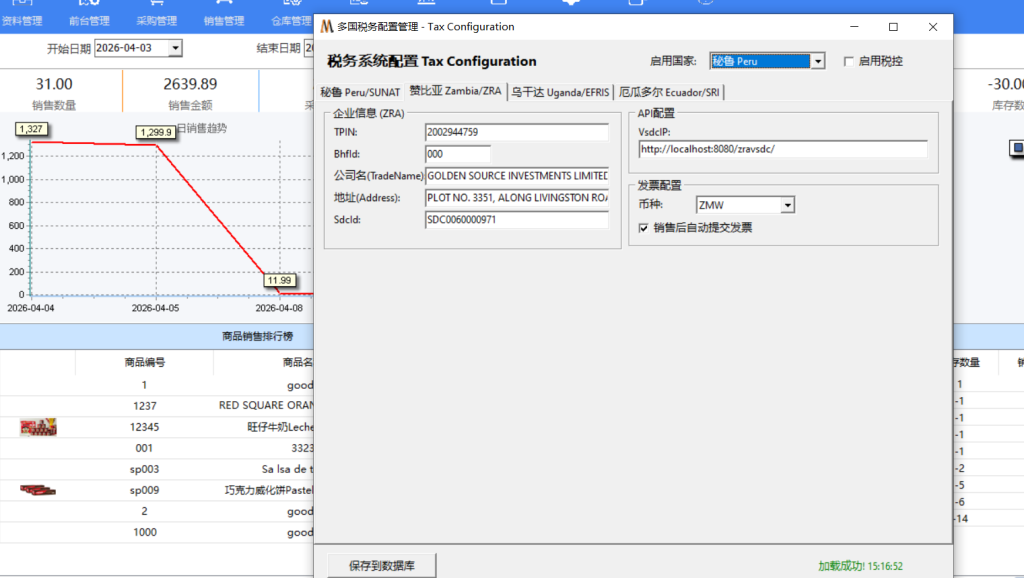
Task: Open the 币种 currency ZMW dropdown
Action: coord(788,205)
